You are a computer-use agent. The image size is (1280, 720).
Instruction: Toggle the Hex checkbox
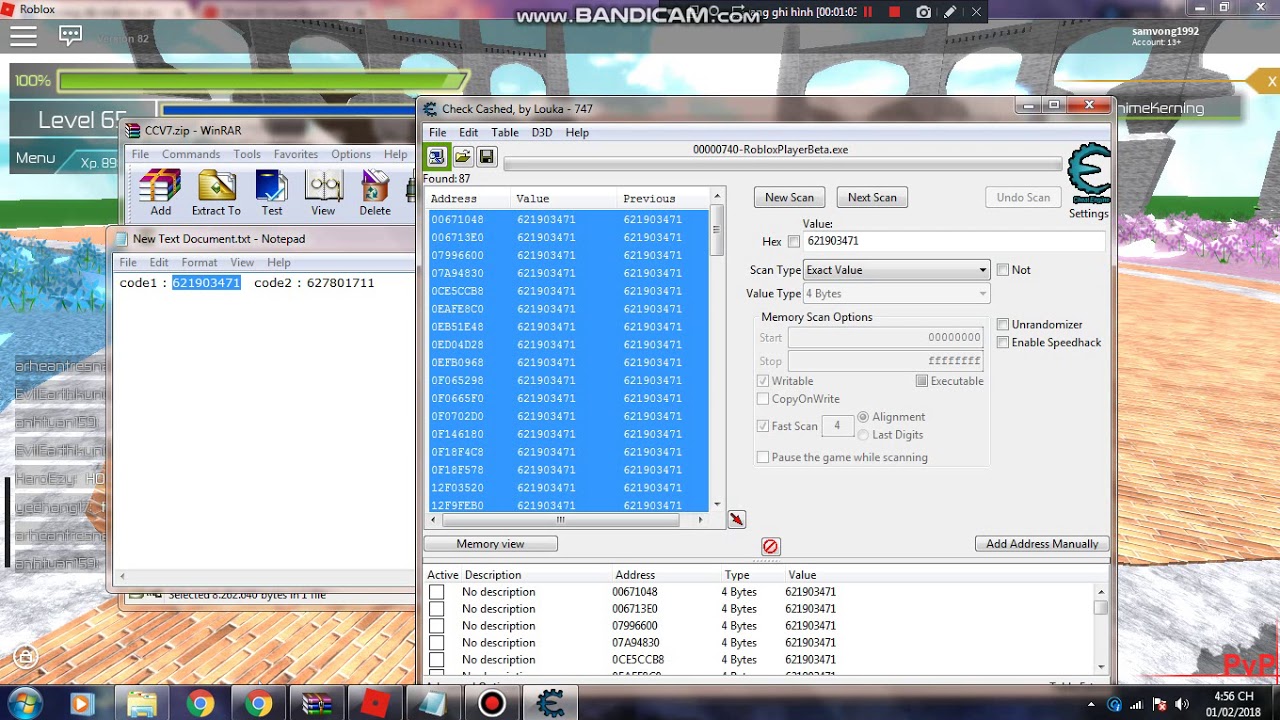pos(794,241)
